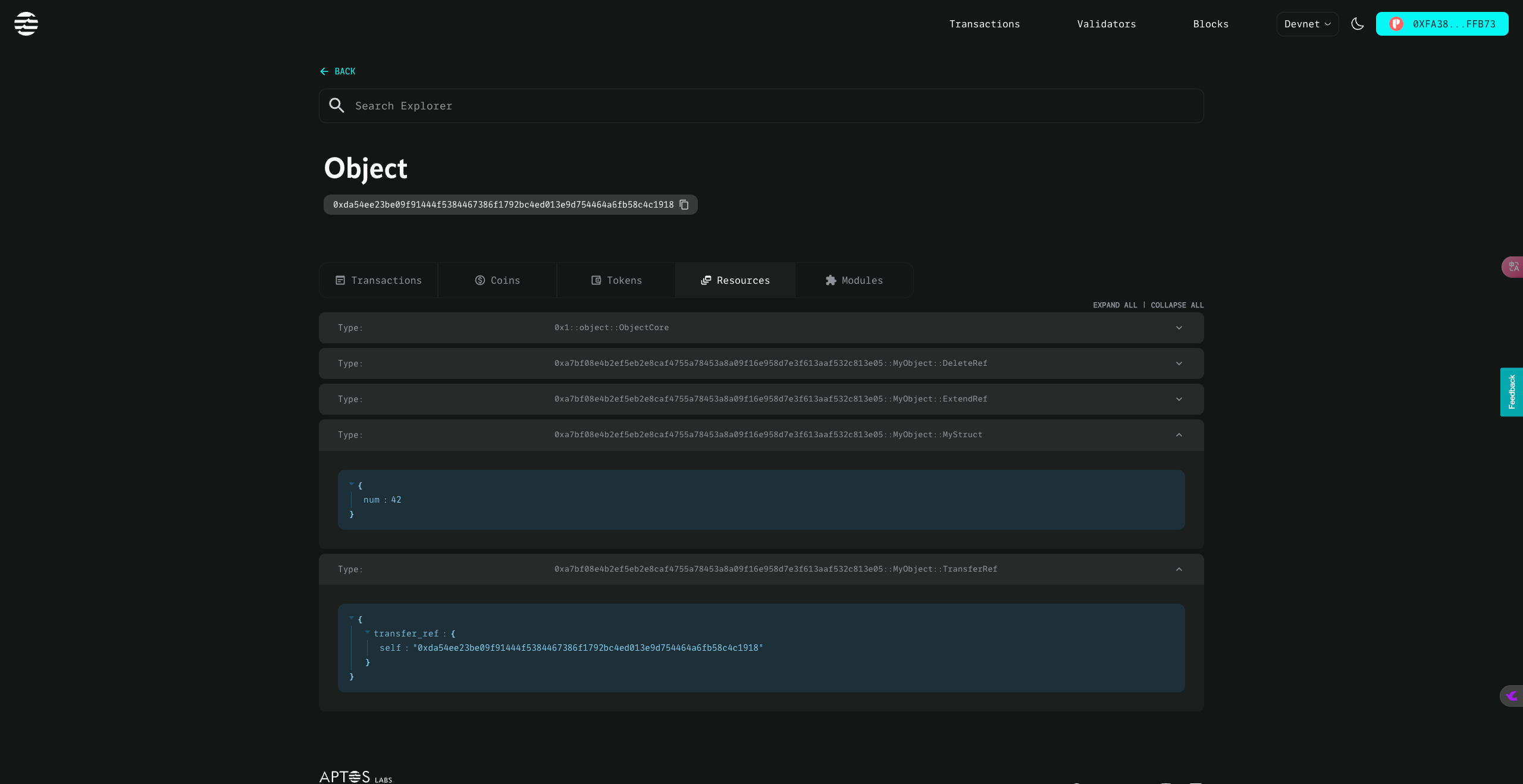Click COLLAPSE ALL

pyautogui.click(x=1177, y=305)
